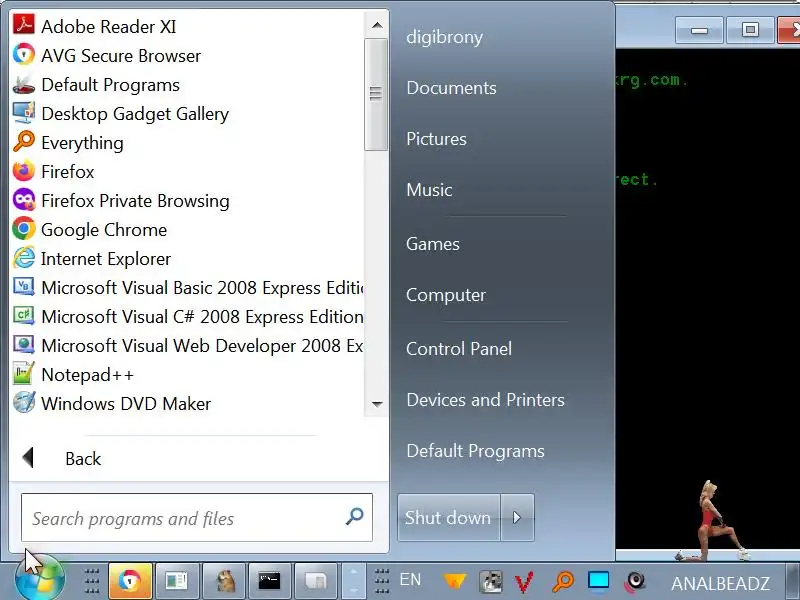Screen dimensions: 800x600
Task: Click the programs list scroll up arrow
Action: [x=377, y=24]
